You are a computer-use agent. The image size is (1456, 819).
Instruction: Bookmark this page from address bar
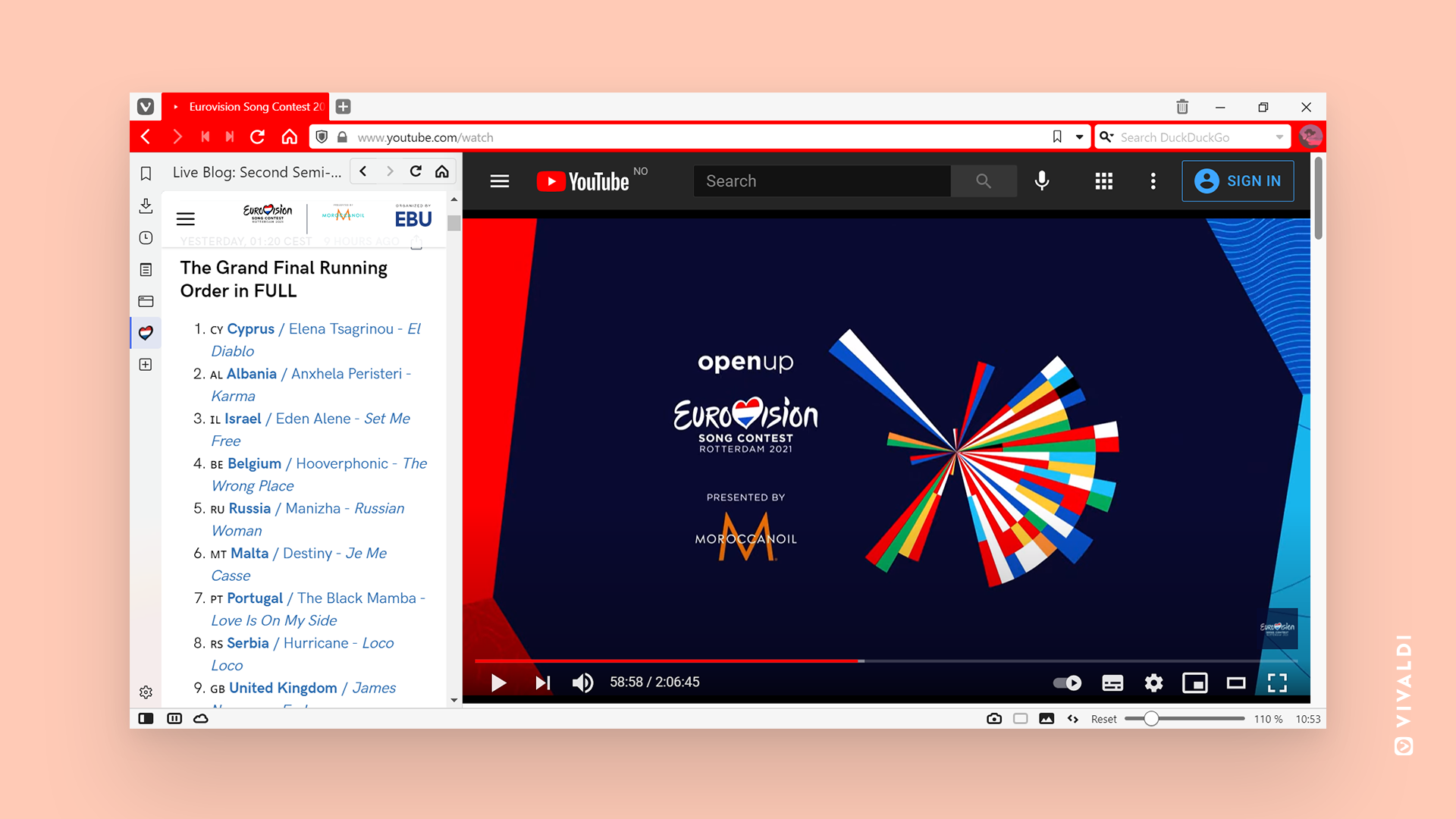[x=1057, y=136]
